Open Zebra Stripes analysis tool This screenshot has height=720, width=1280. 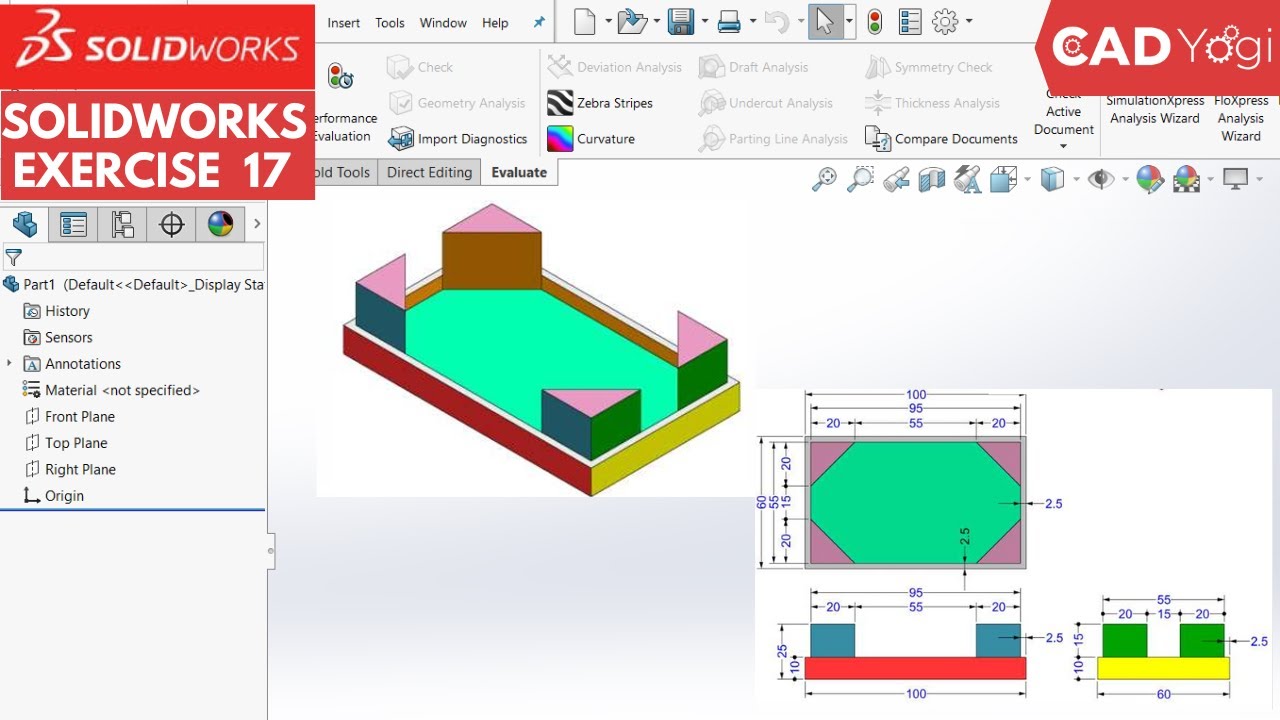(600, 103)
